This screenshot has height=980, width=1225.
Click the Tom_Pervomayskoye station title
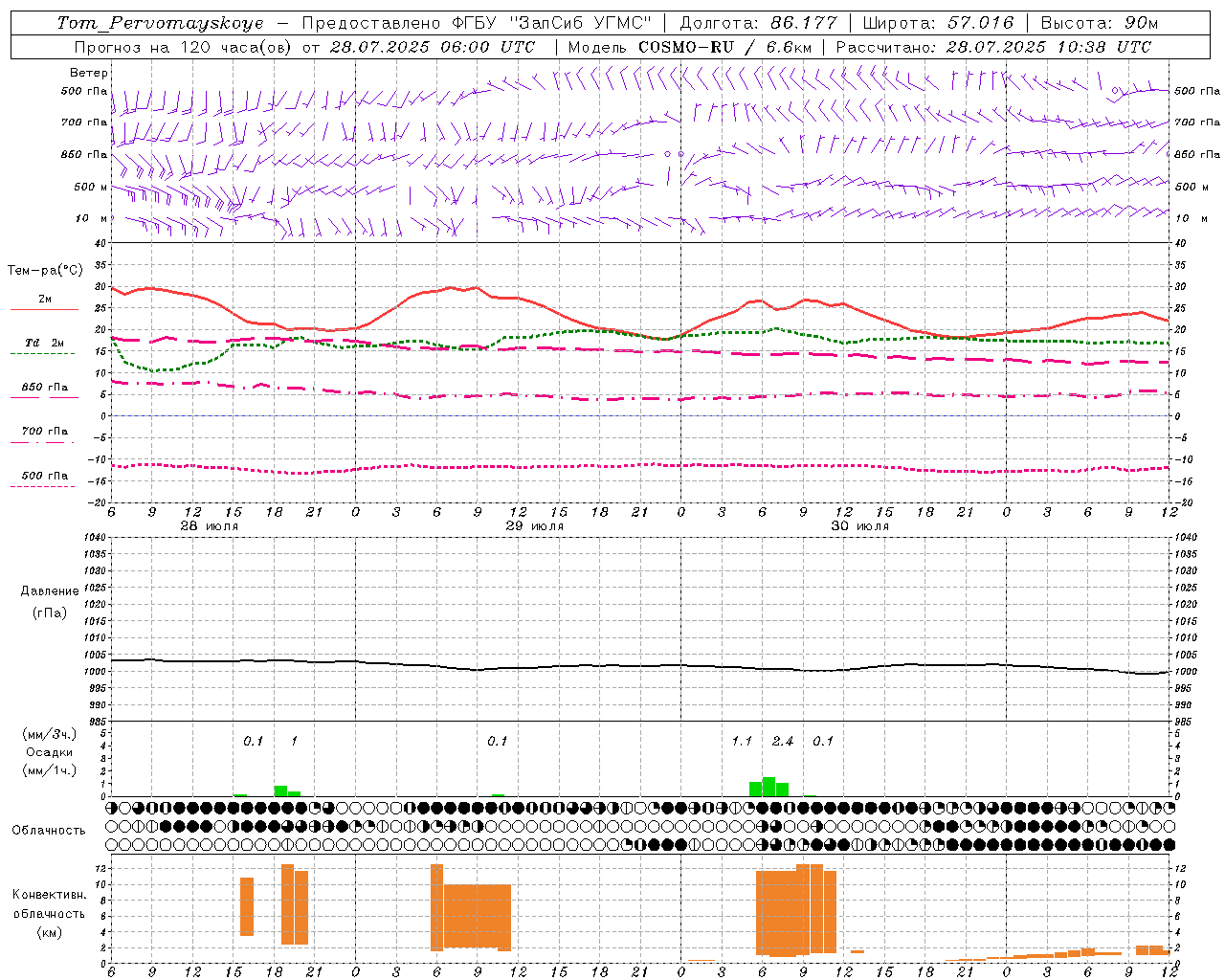[x=160, y=23]
